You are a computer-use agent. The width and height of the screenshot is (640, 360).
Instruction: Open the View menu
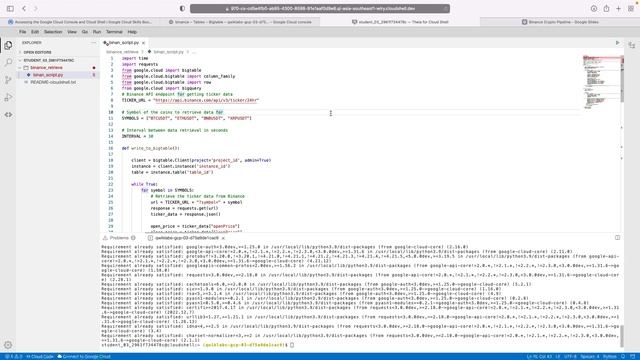(72, 32)
